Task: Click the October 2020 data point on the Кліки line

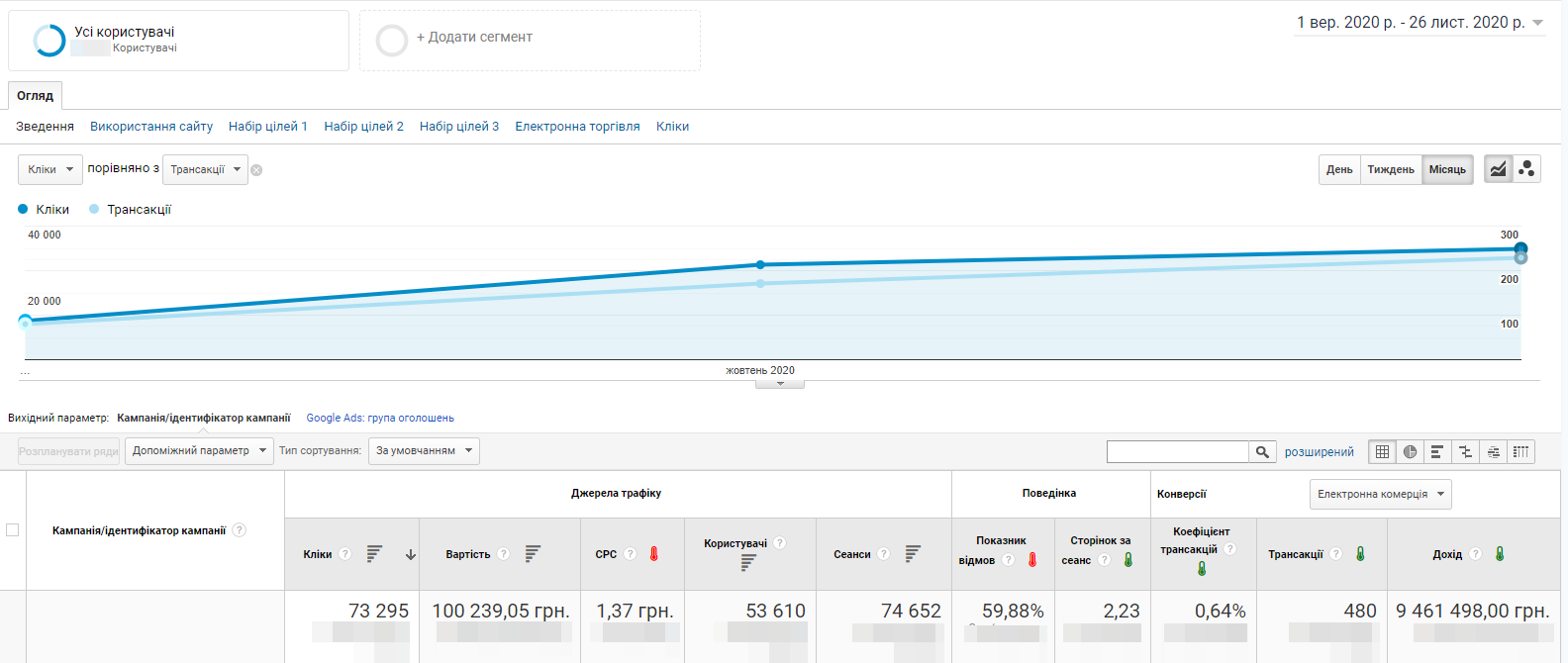Action: click(760, 265)
